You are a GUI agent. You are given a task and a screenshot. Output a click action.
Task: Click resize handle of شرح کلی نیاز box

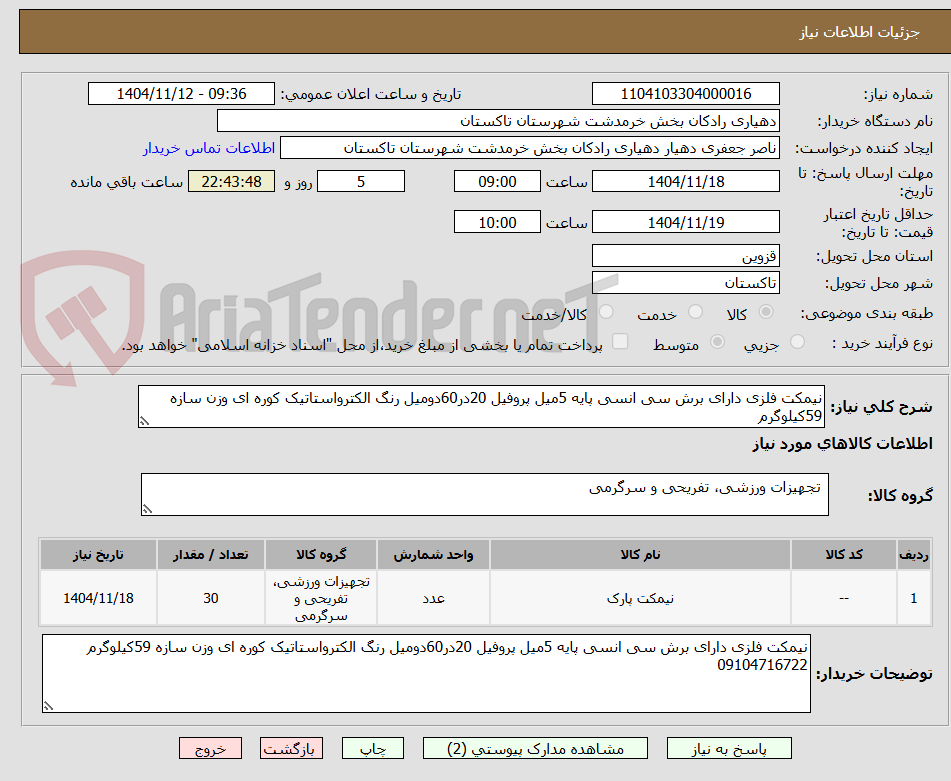pos(144,421)
